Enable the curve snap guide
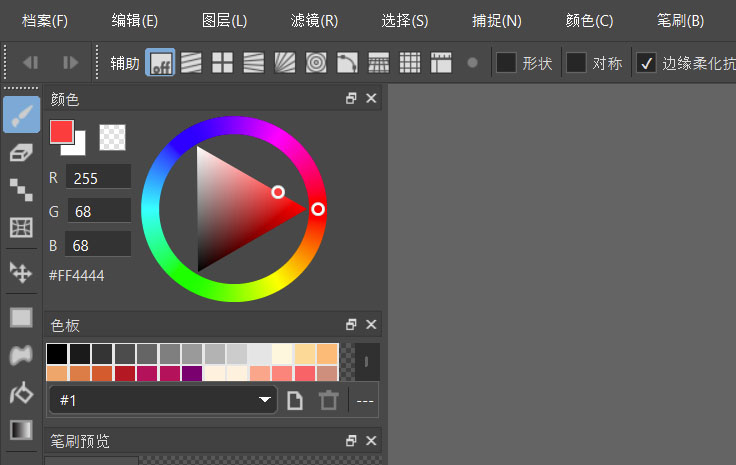Screen dimensions: 736x465 click(347, 62)
